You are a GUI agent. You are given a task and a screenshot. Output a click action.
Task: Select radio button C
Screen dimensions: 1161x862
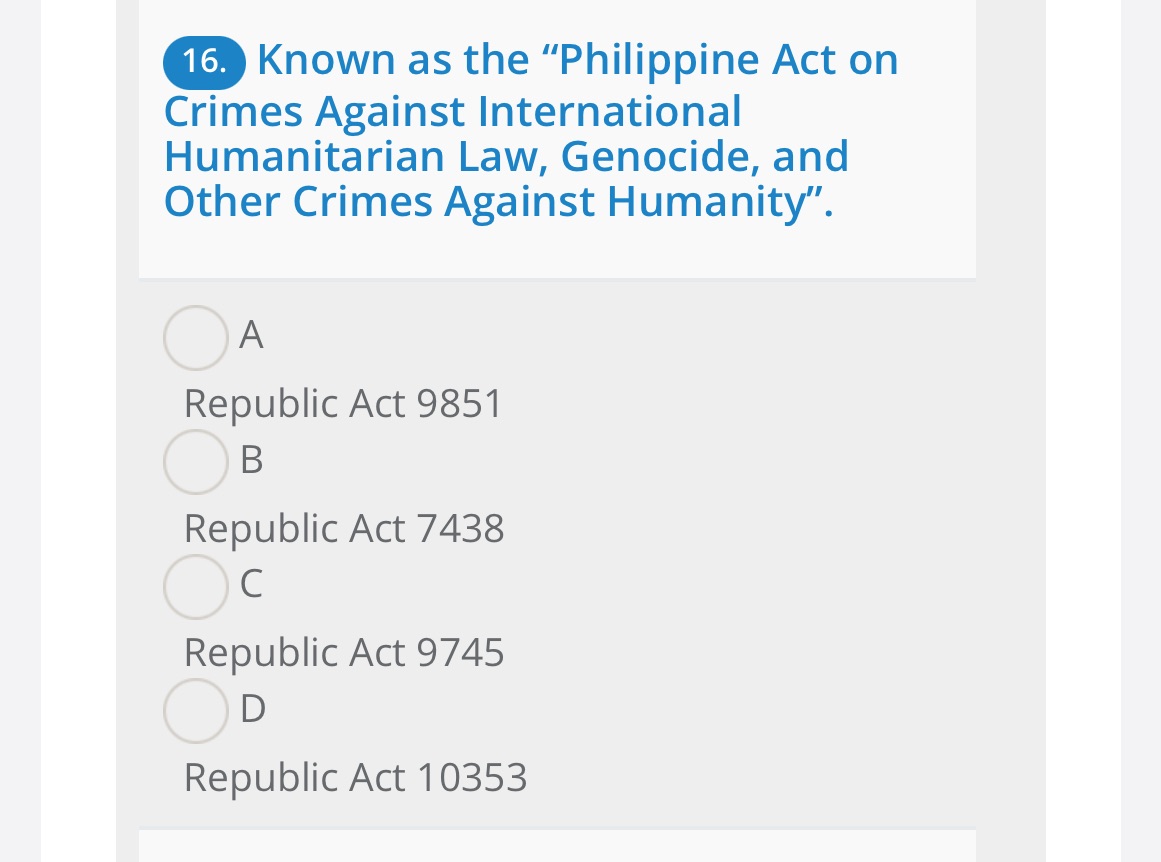click(195, 587)
